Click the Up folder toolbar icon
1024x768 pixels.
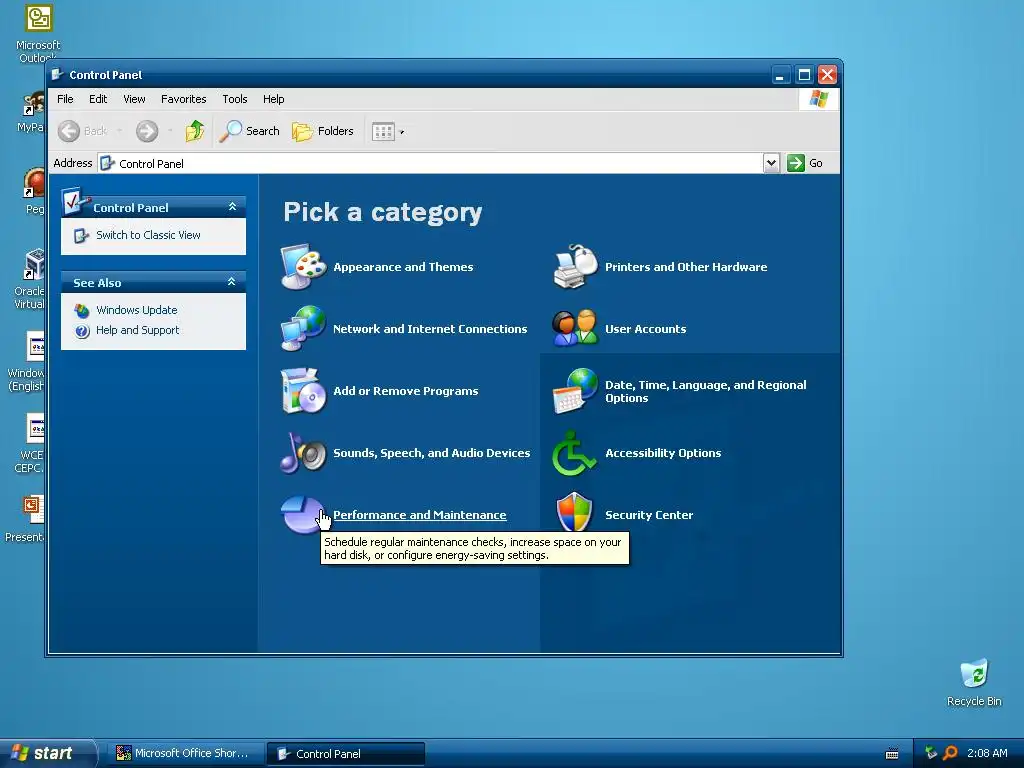pos(195,131)
